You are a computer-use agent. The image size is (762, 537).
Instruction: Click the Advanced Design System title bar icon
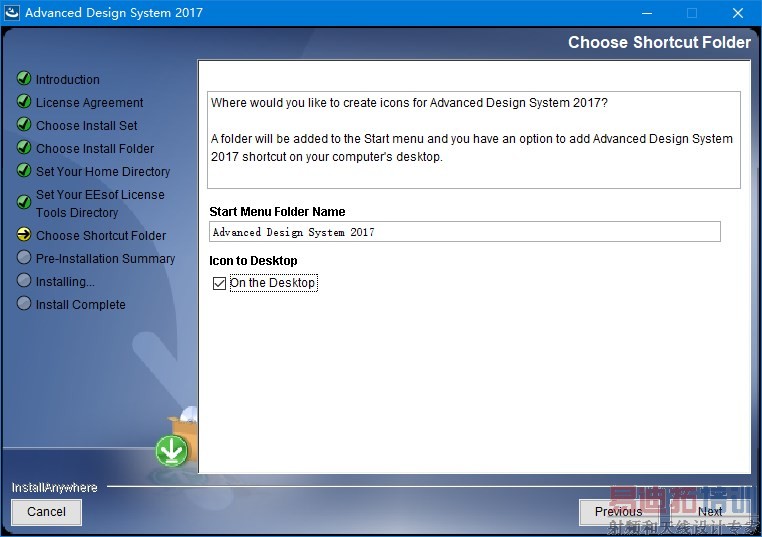(12, 13)
